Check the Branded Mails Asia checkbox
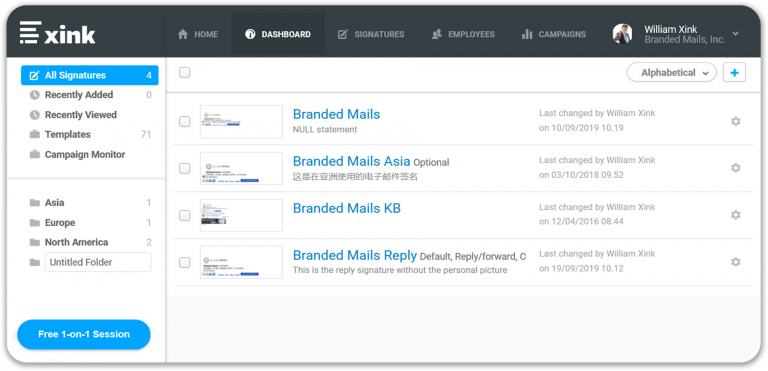 coord(185,169)
